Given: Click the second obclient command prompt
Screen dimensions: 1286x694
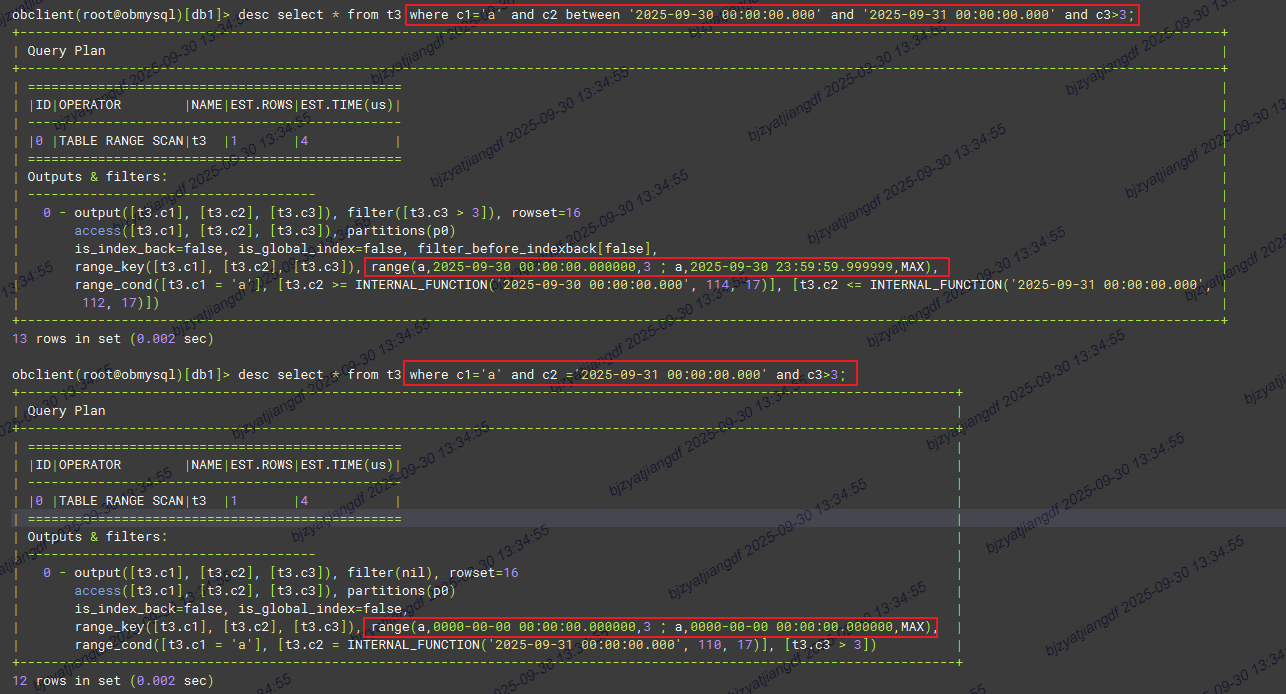Looking at the screenshot, I should (x=120, y=375).
